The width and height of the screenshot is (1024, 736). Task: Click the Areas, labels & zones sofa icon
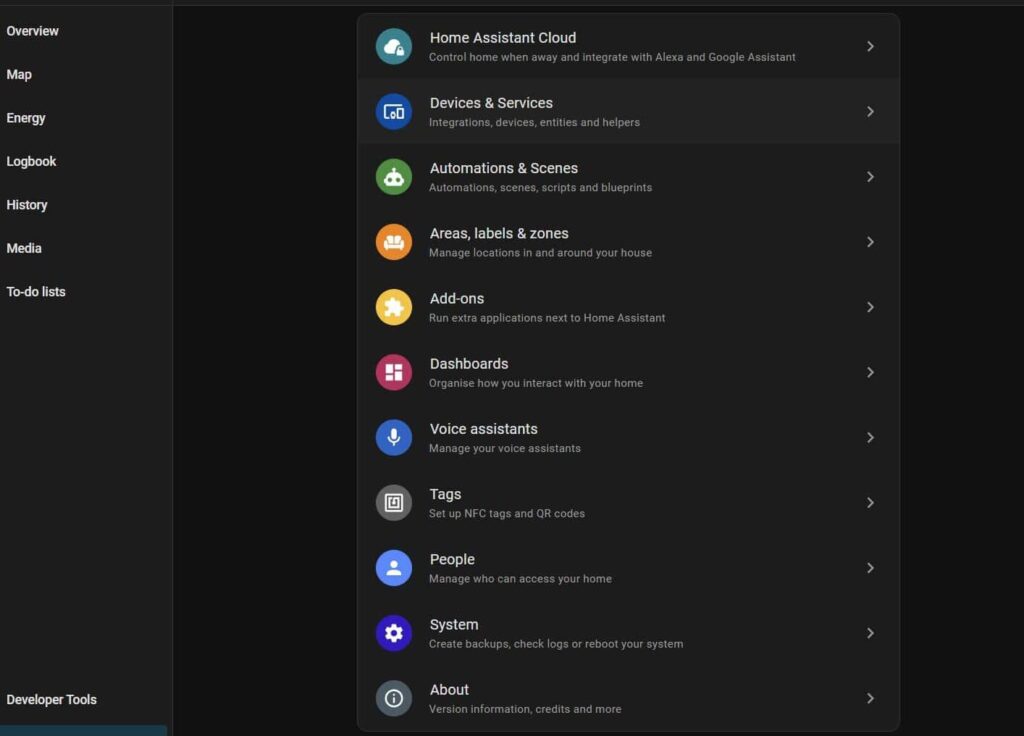pos(394,242)
